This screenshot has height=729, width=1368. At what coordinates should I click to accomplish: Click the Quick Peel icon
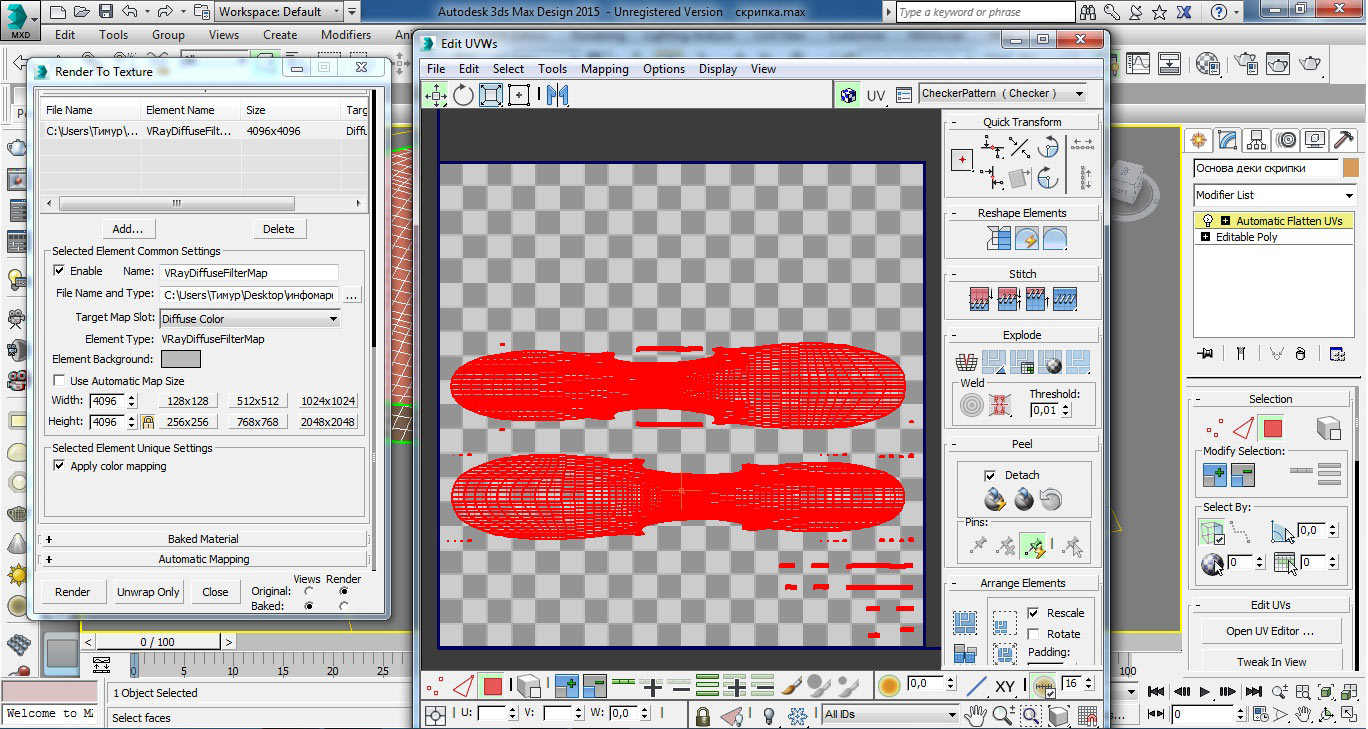[x=994, y=499]
